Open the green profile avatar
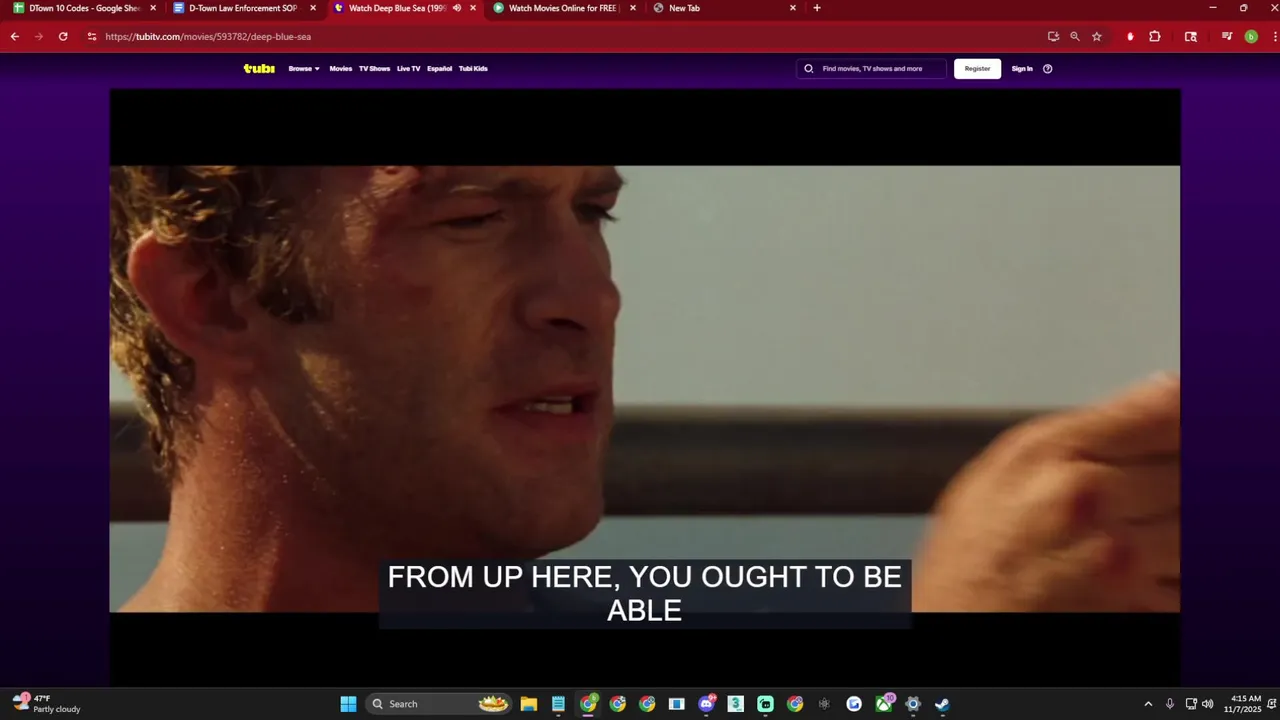This screenshot has width=1280, height=720. click(1251, 36)
